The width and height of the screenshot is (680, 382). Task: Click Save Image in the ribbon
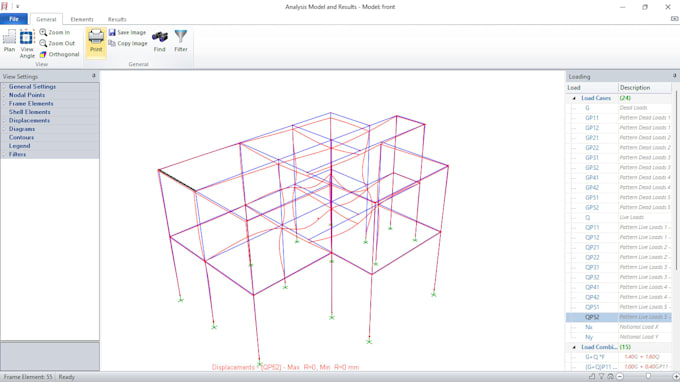tap(127, 33)
